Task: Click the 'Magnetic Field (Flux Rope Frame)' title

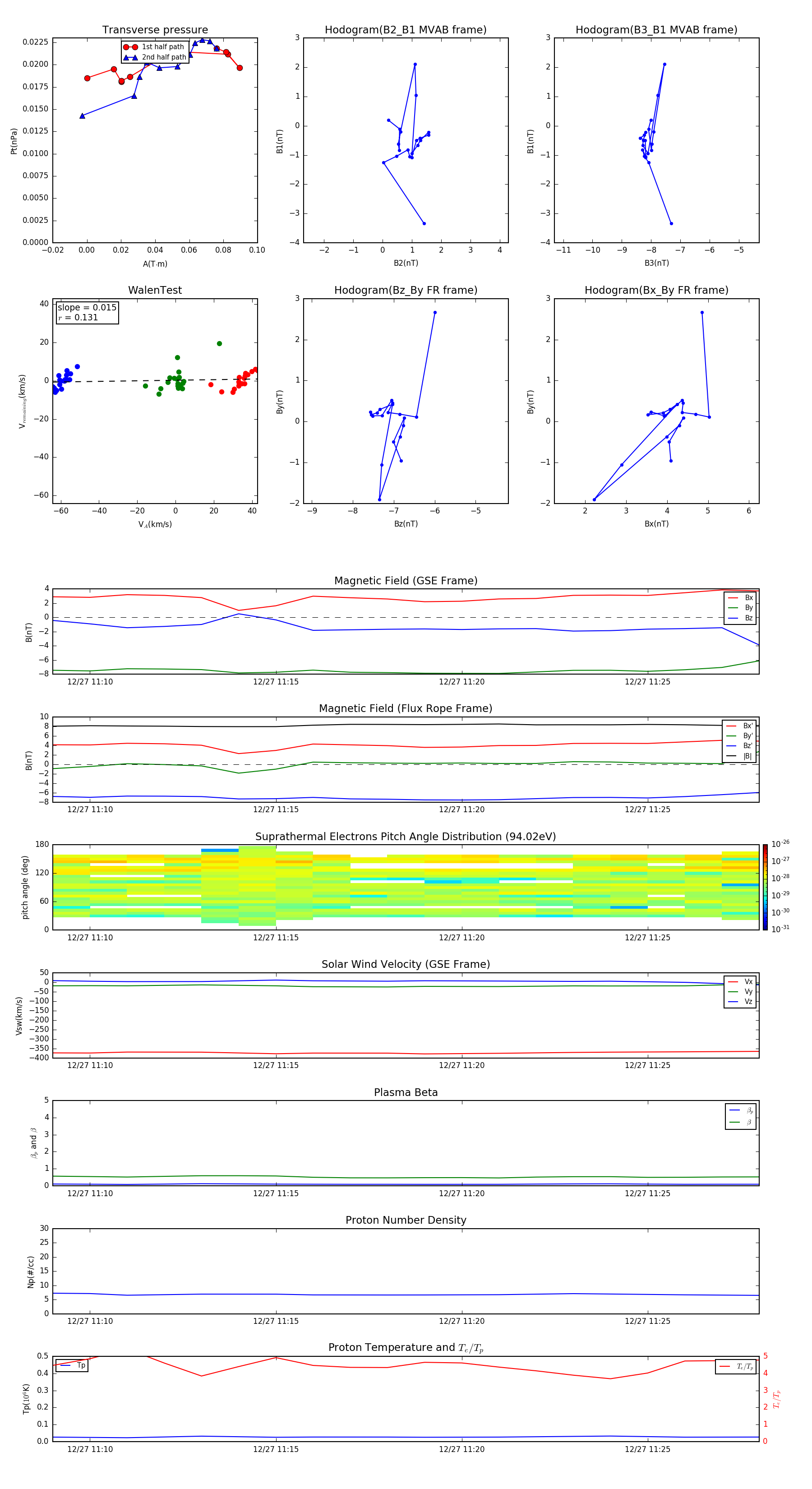Action: coord(406,709)
